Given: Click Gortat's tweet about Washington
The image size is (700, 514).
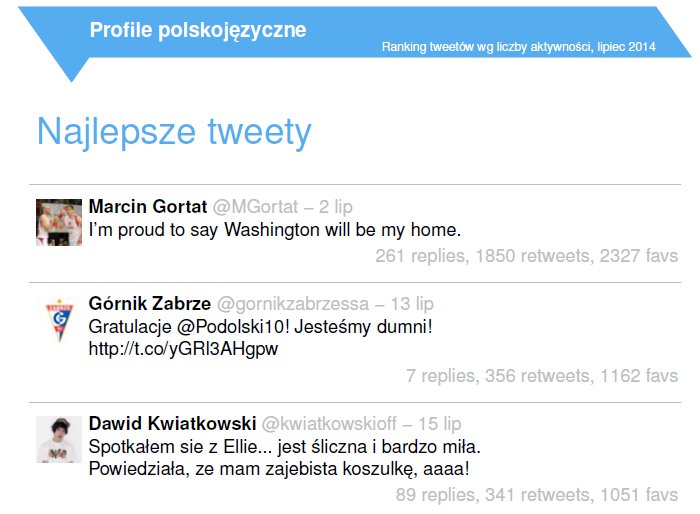Looking at the screenshot, I should tap(275, 230).
